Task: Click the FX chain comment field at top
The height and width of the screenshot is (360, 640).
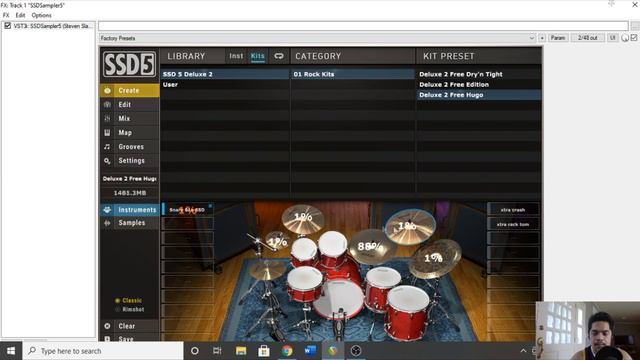Action: [363, 26]
